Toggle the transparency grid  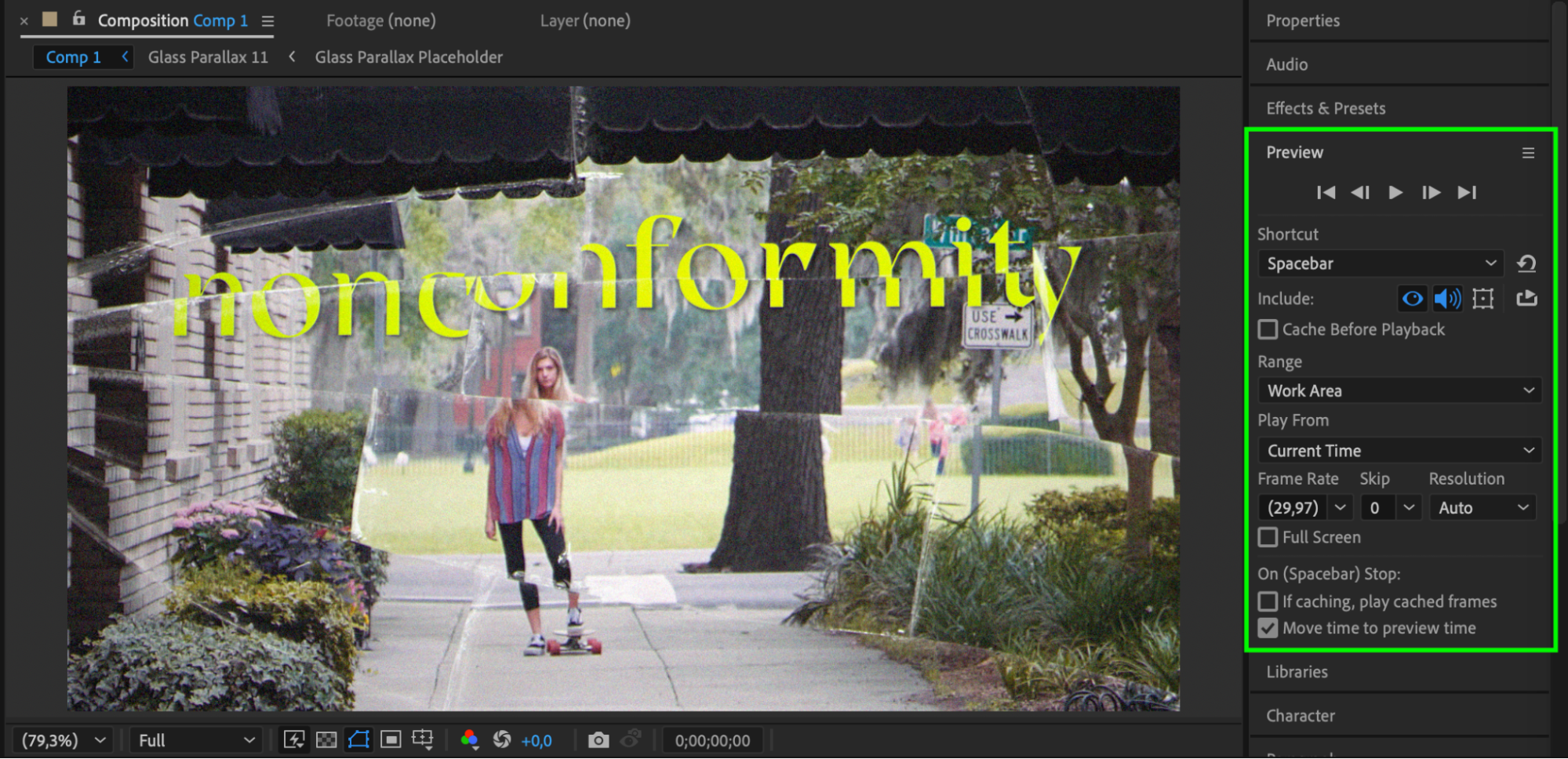coord(326,740)
